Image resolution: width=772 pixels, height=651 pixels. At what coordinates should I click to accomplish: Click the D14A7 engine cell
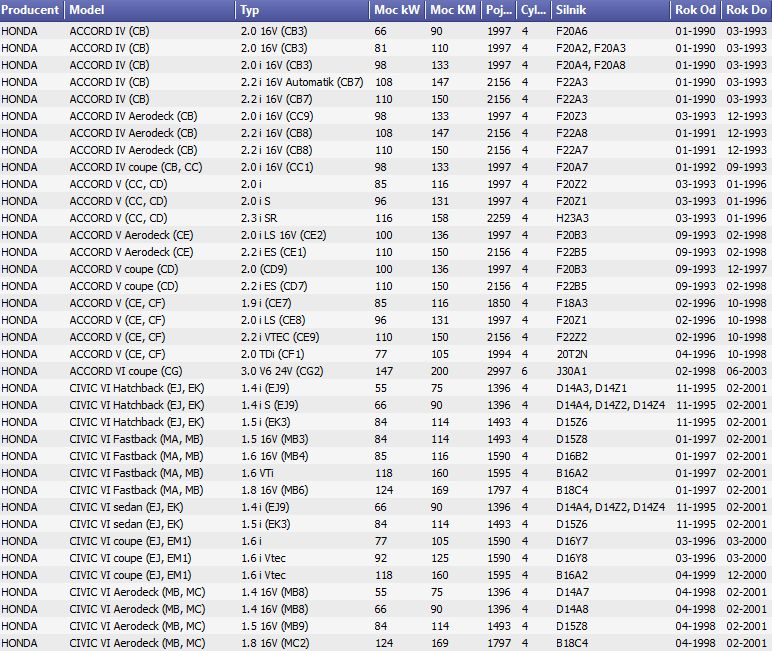[572, 592]
